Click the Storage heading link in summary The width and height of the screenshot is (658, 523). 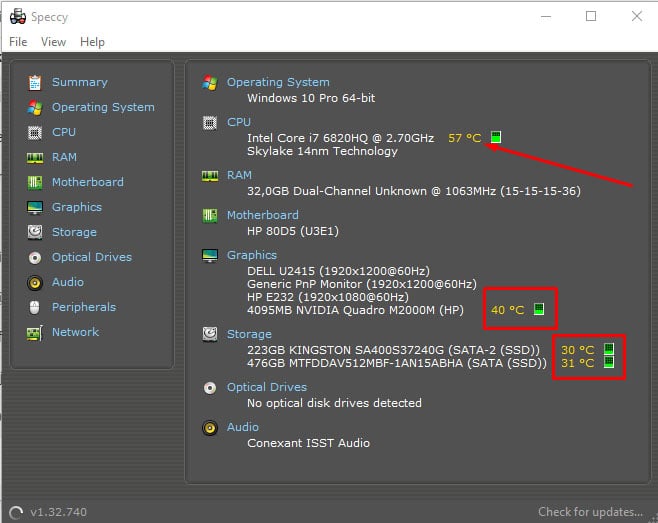(x=249, y=334)
